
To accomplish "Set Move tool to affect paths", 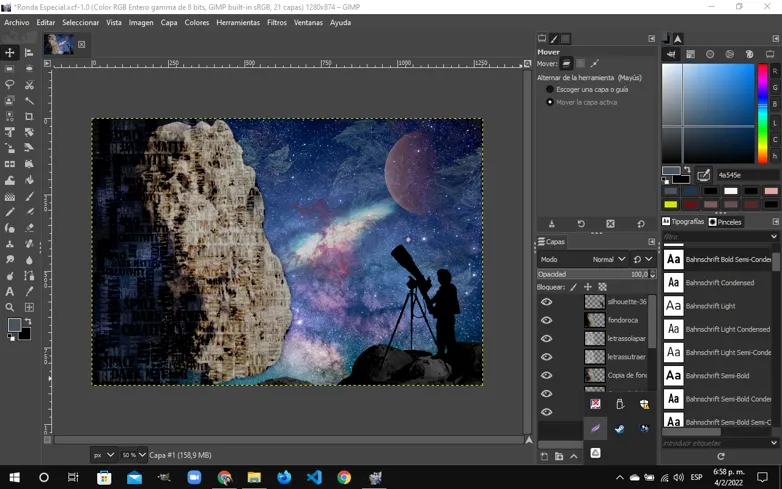I will (x=594, y=63).
